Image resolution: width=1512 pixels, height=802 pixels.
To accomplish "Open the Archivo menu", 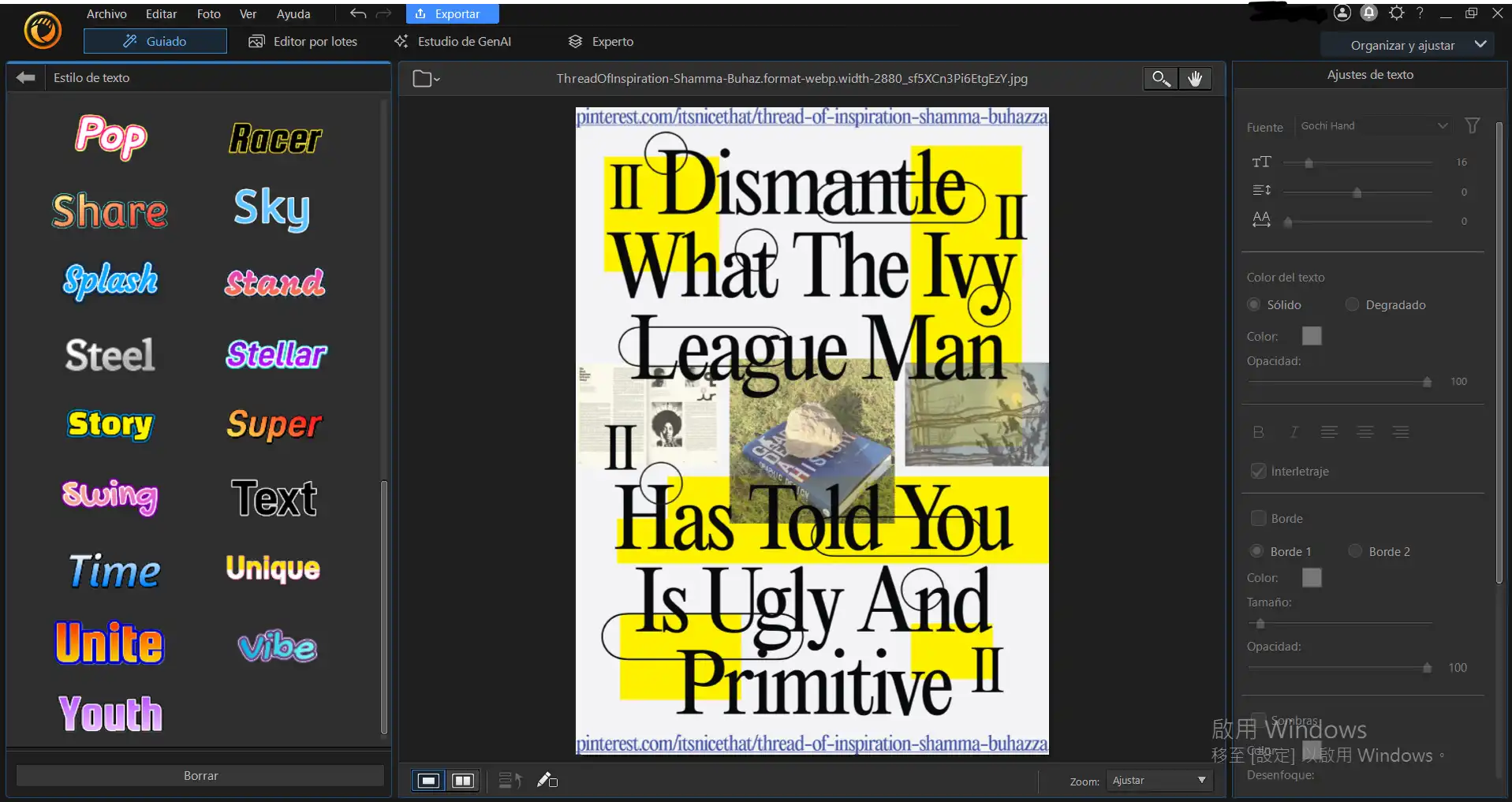I will (106, 13).
